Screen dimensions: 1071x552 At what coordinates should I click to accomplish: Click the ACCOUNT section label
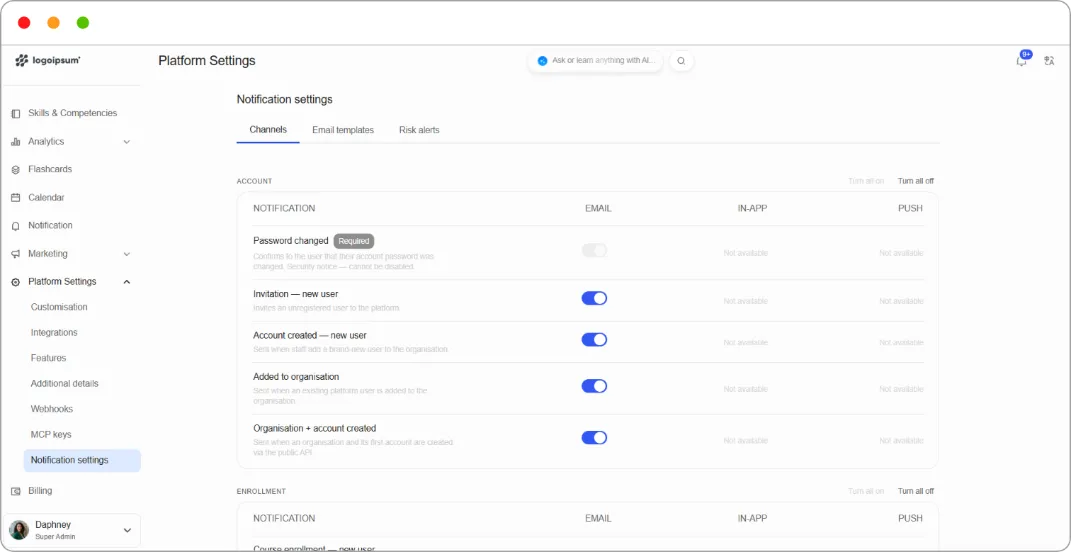point(254,181)
